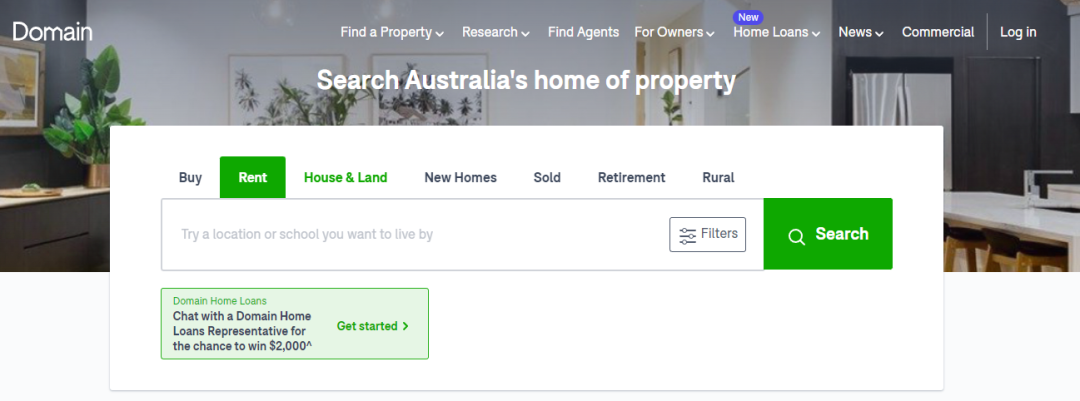Click the arrow beside Get started
Screen dimensions: 1080x401
(x=406, y=327)
